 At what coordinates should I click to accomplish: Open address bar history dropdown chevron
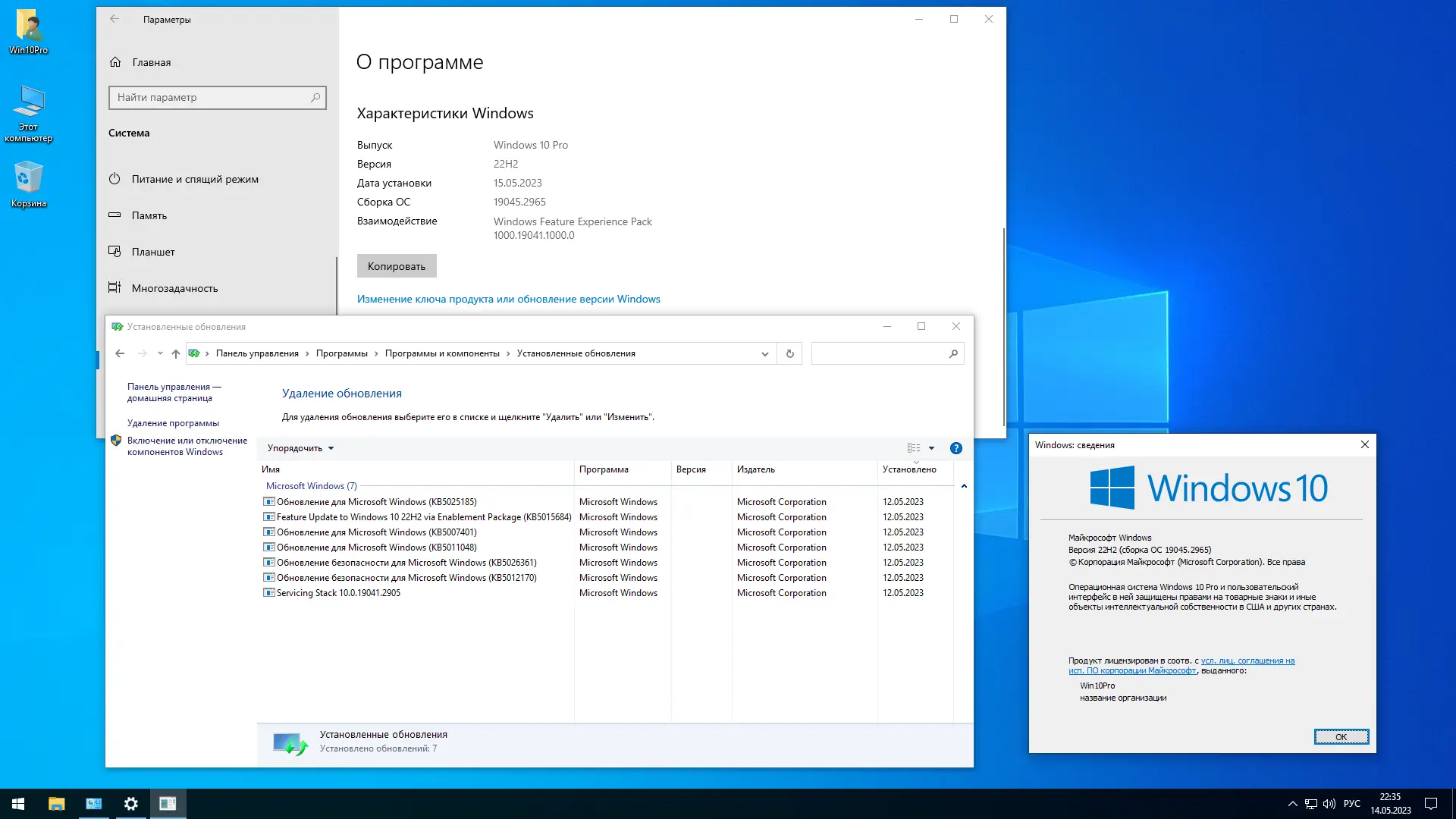764,354
